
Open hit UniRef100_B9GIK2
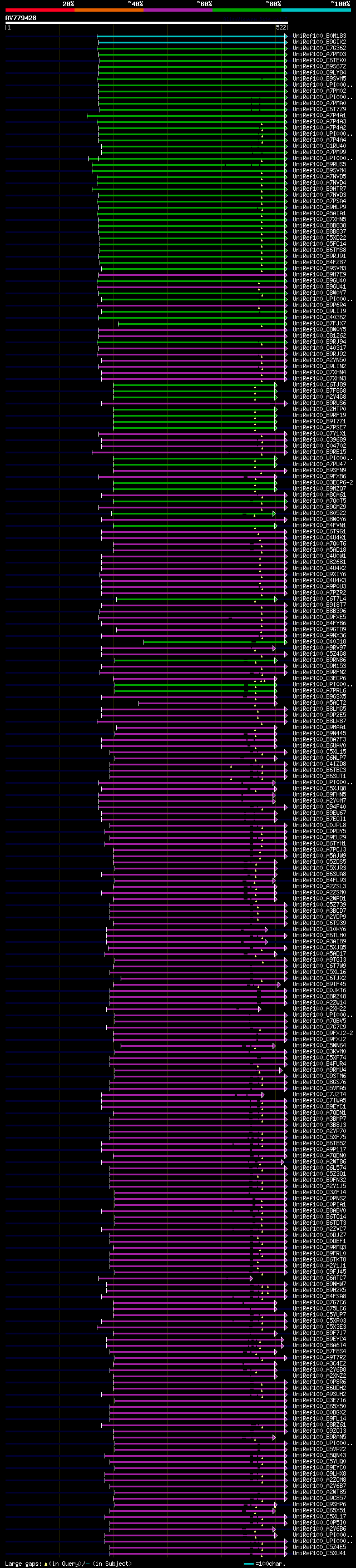(x=319, y=42)
